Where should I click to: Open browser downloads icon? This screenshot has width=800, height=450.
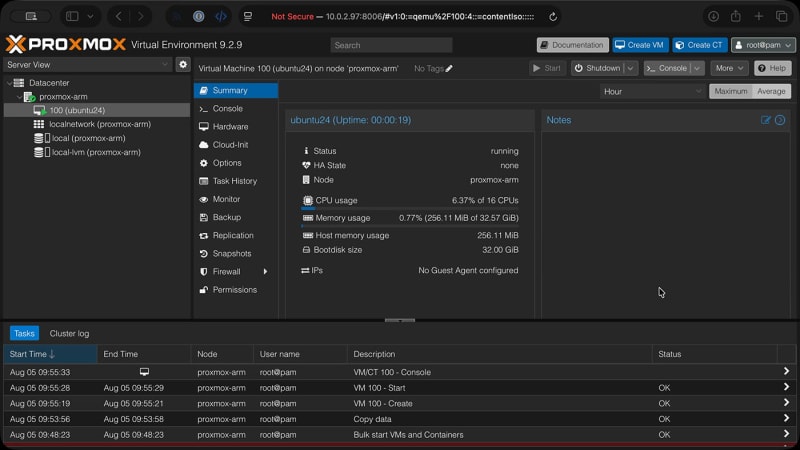[x=713, y=16]
